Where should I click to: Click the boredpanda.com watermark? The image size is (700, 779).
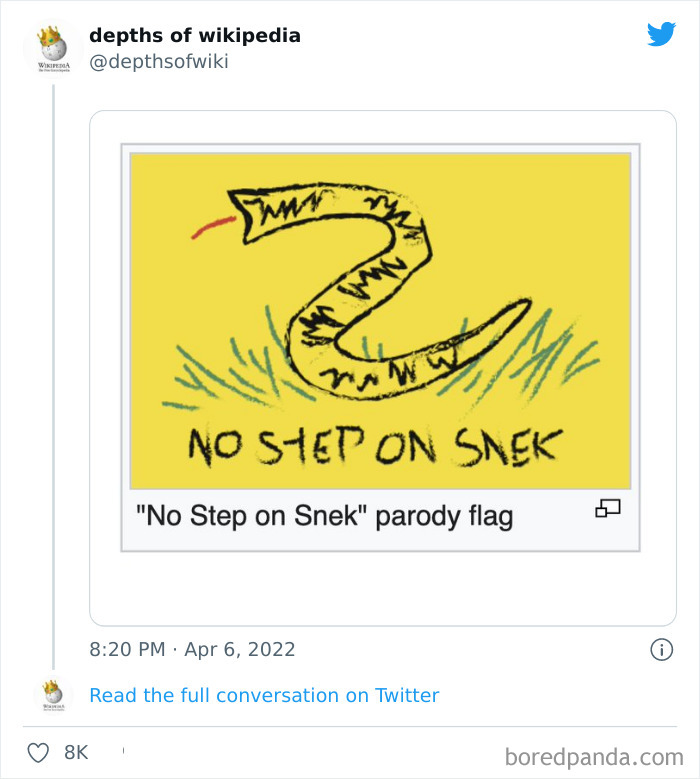(x=594, y=756)
